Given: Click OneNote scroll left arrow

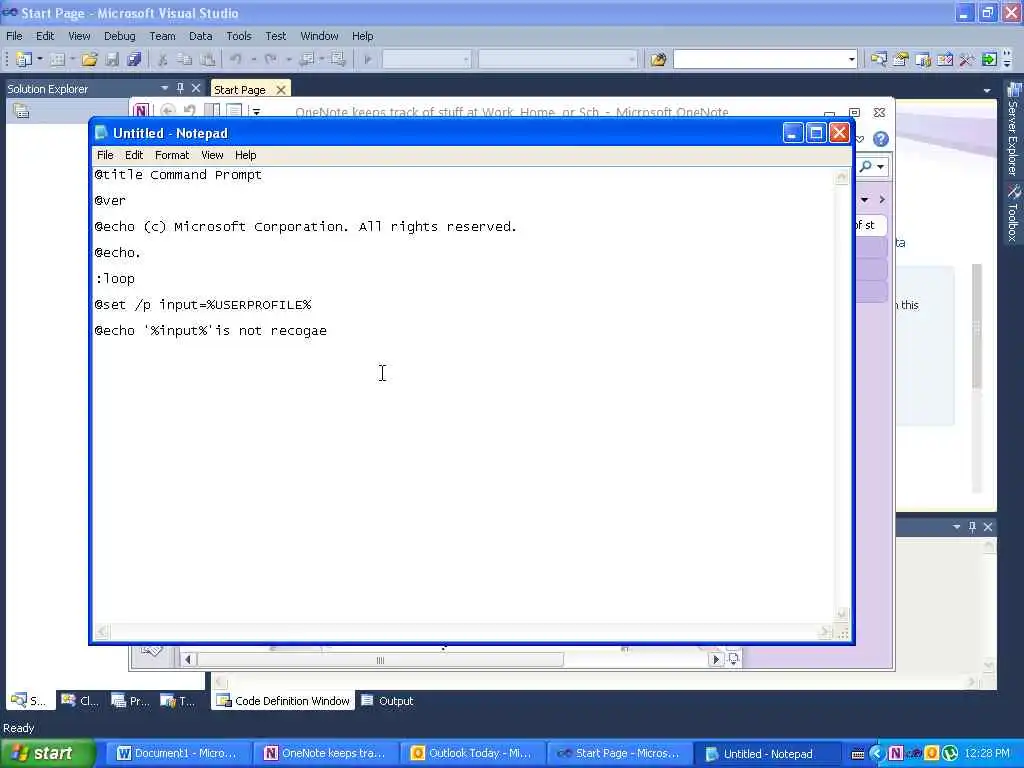Looking at the screenshot, I should click(188, 660).
